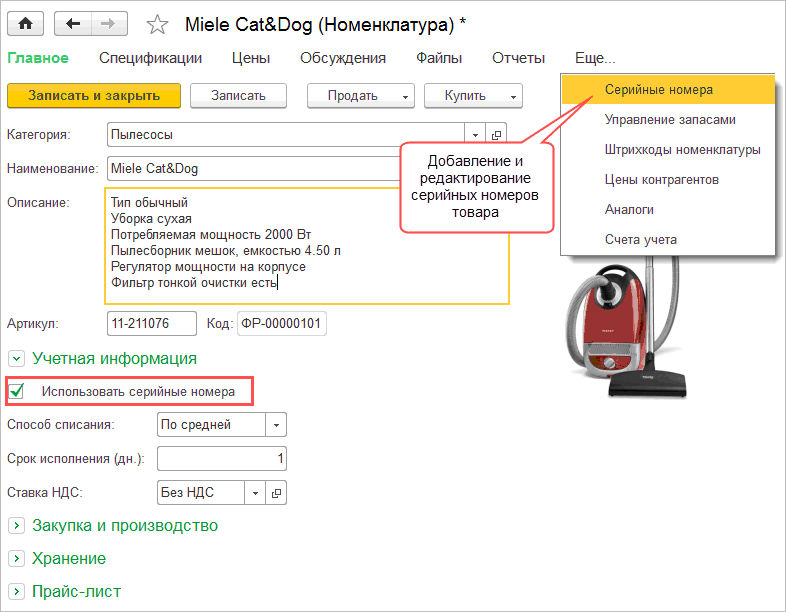Open the Ставка НДС dropdown arrow
Viewport: 786px width, 612px height.
(255, 493)
